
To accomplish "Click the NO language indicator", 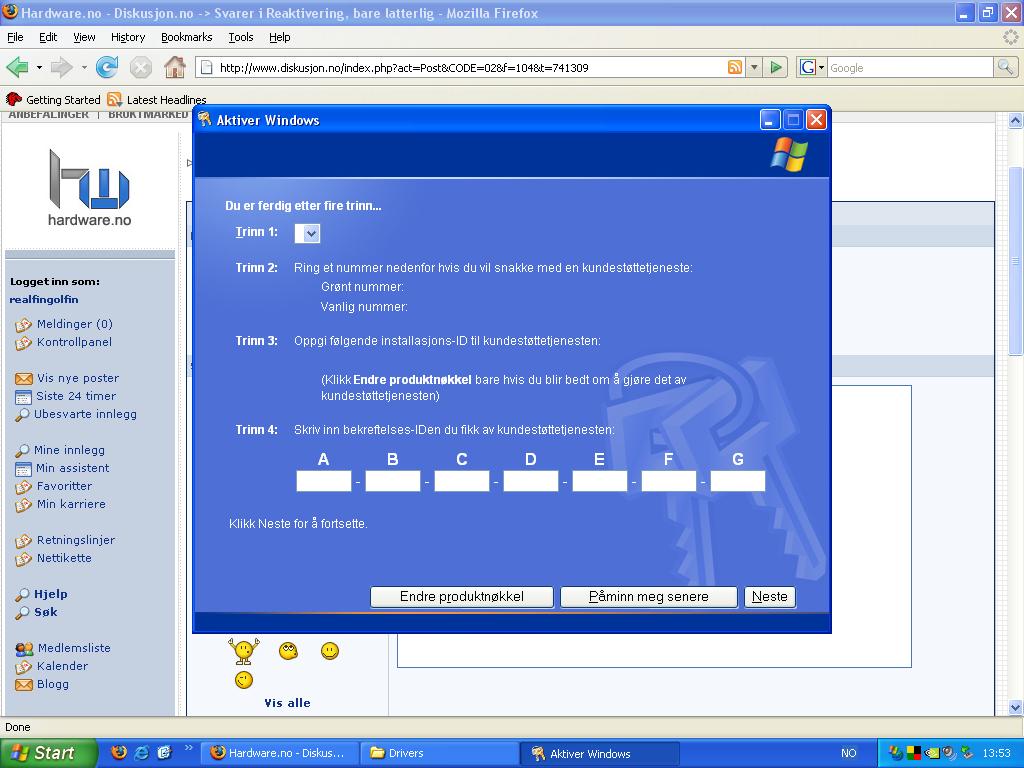I will click(848, 753).
